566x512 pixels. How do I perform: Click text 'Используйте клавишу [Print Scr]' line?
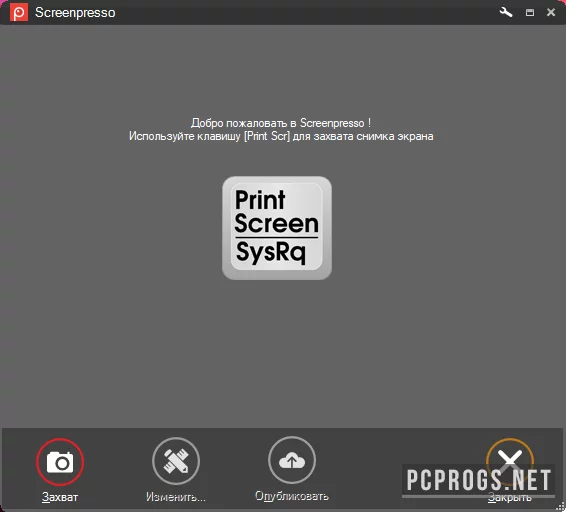[x=281, y=136]
